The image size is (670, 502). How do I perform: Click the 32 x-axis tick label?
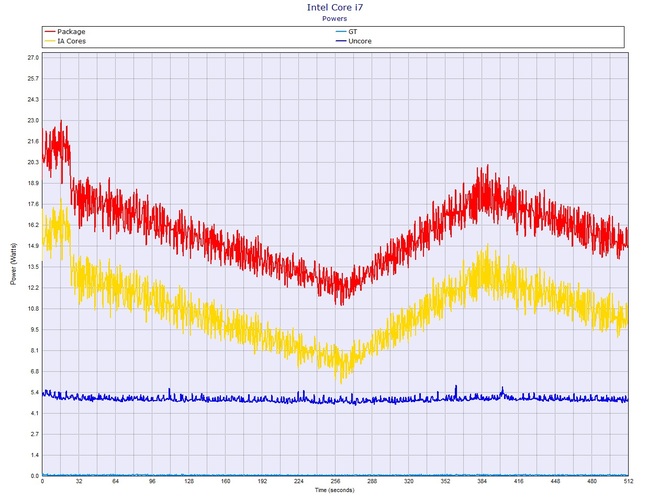[79, 481]
